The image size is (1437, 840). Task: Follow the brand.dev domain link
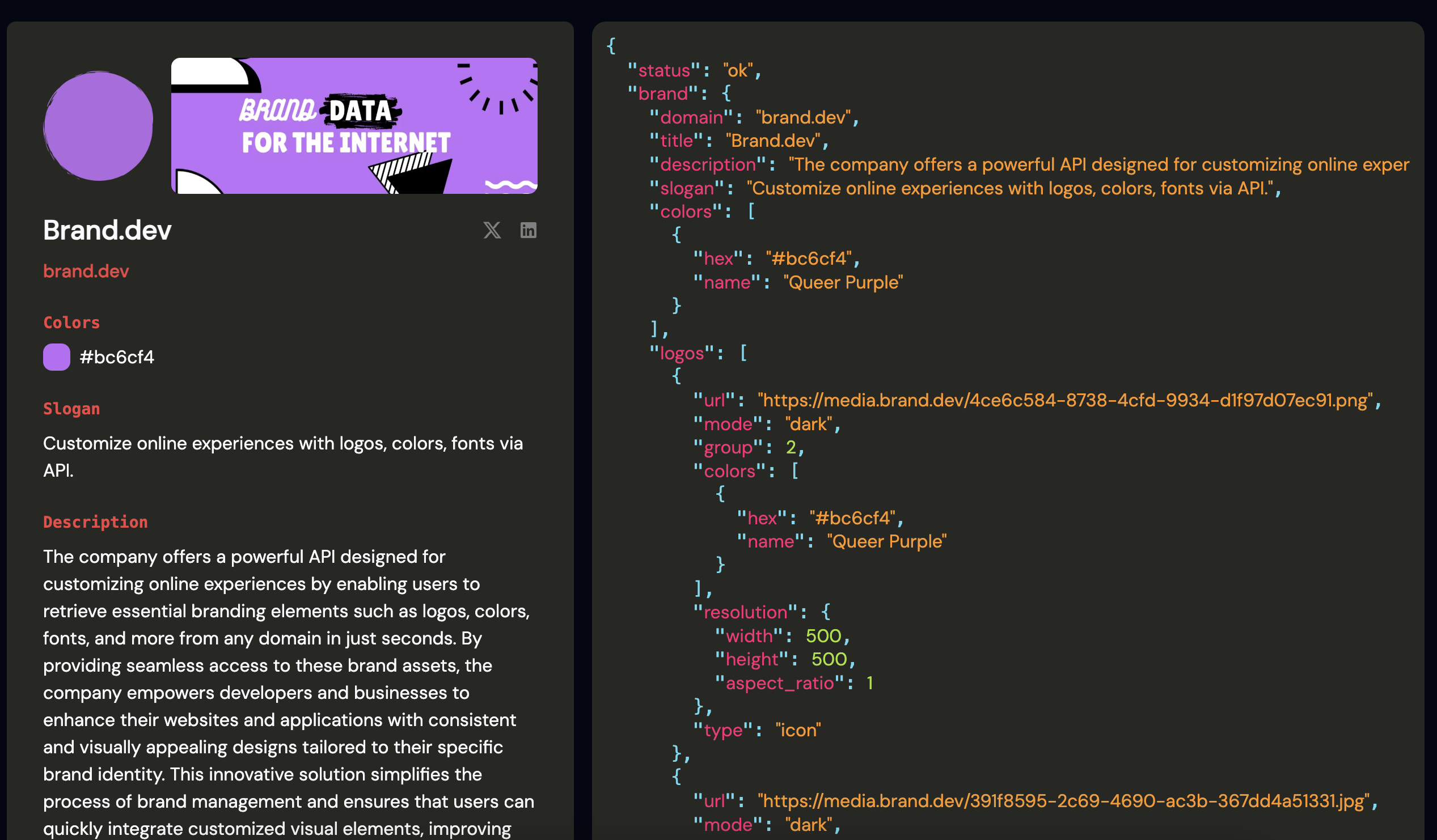click(86, 271)
